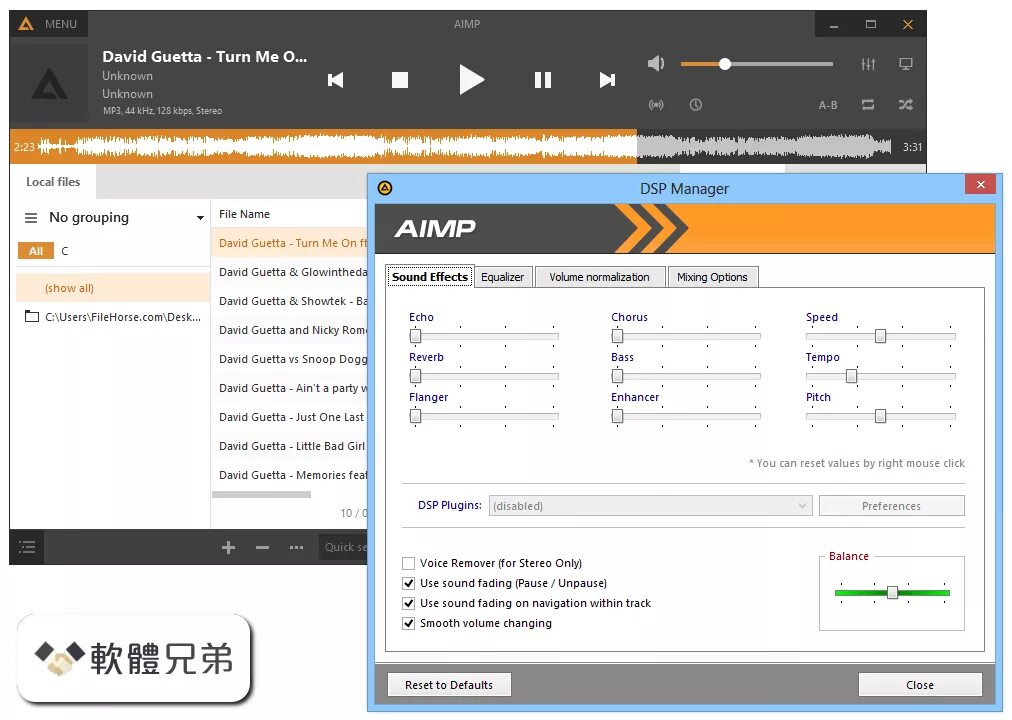Image resolution: width=1012 pixels, height=720 pixels.
Task: Toggle Smooth volume changing checkbox
Action: (409, 623)
